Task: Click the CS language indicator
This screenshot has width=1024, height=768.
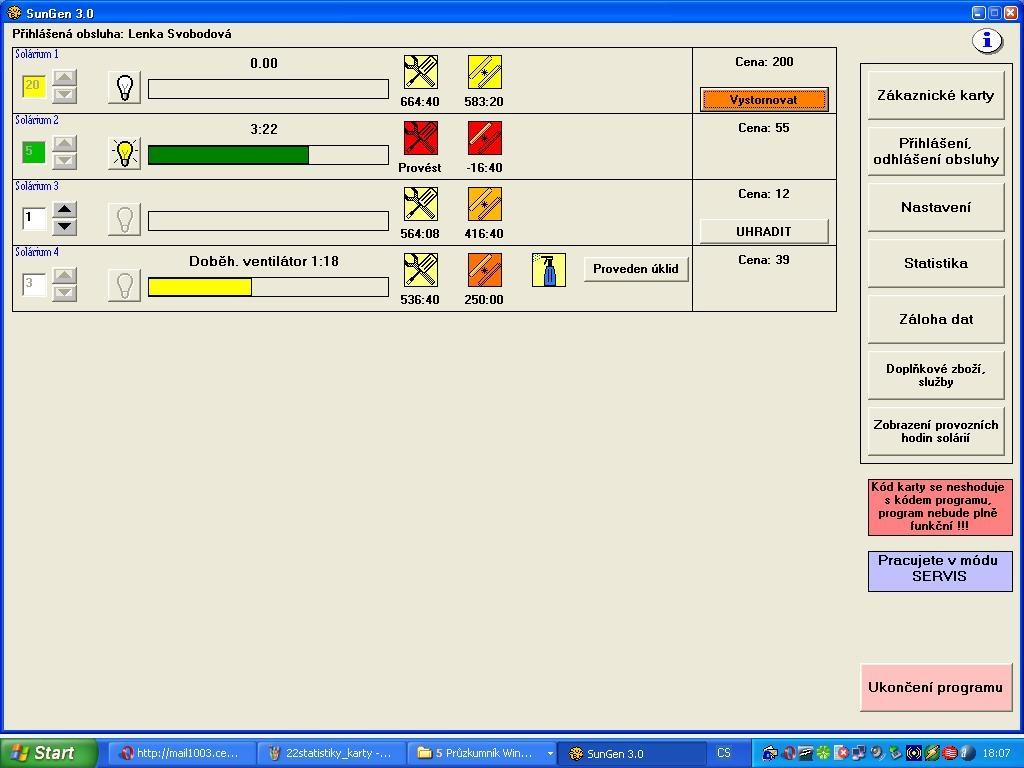Action: pyautogui.click(x=724, y=753)
